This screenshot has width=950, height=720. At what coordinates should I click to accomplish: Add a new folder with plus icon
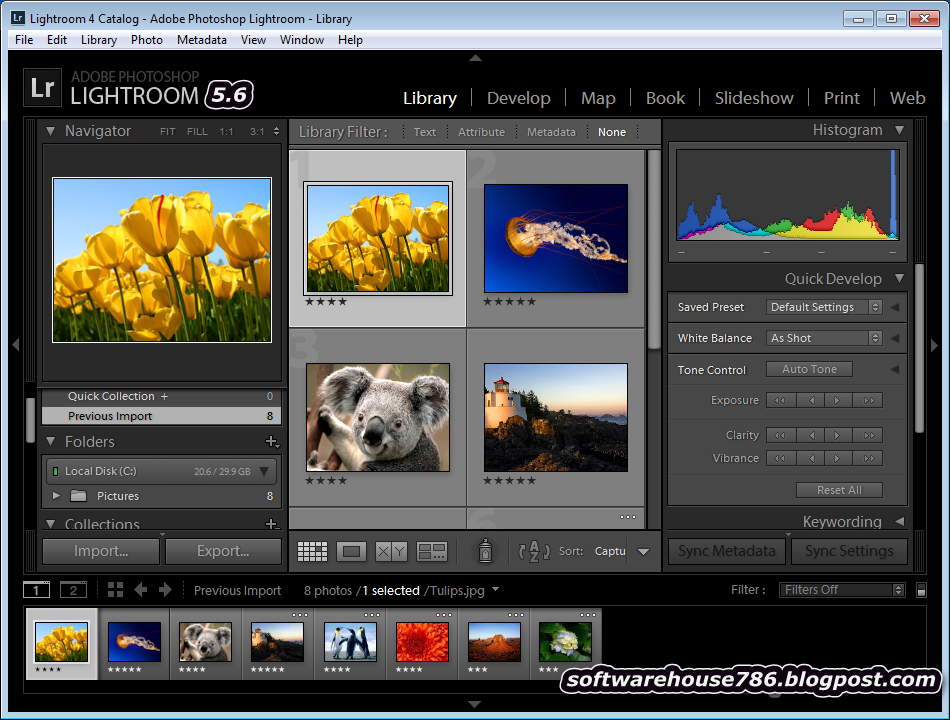pyautogui.click(x=270, y=442)
